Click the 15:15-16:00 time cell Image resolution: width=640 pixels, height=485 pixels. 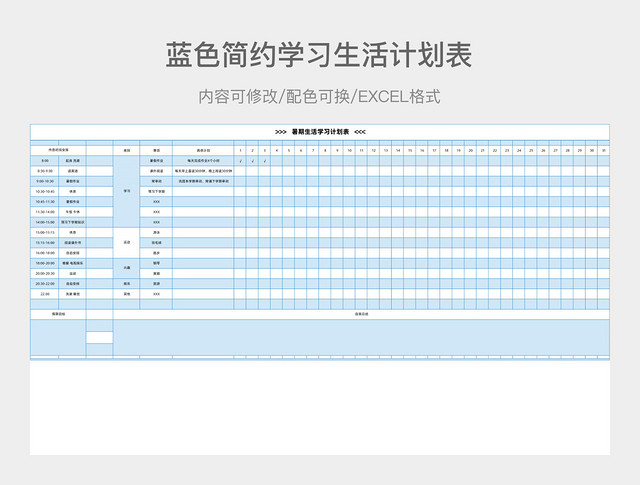coord(45,243)
